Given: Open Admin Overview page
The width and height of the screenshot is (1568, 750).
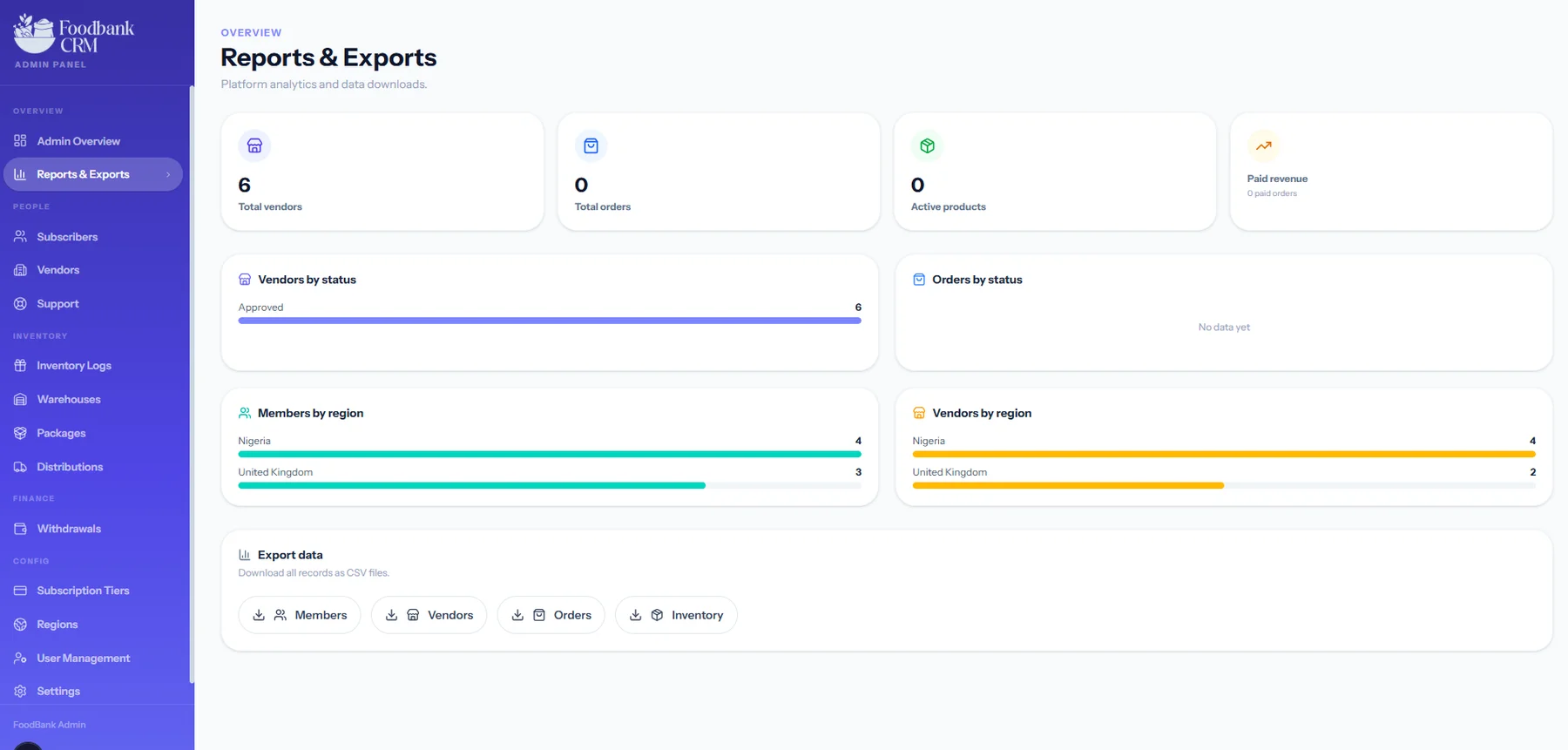Looking at the screenshot, I should point(93,140).
